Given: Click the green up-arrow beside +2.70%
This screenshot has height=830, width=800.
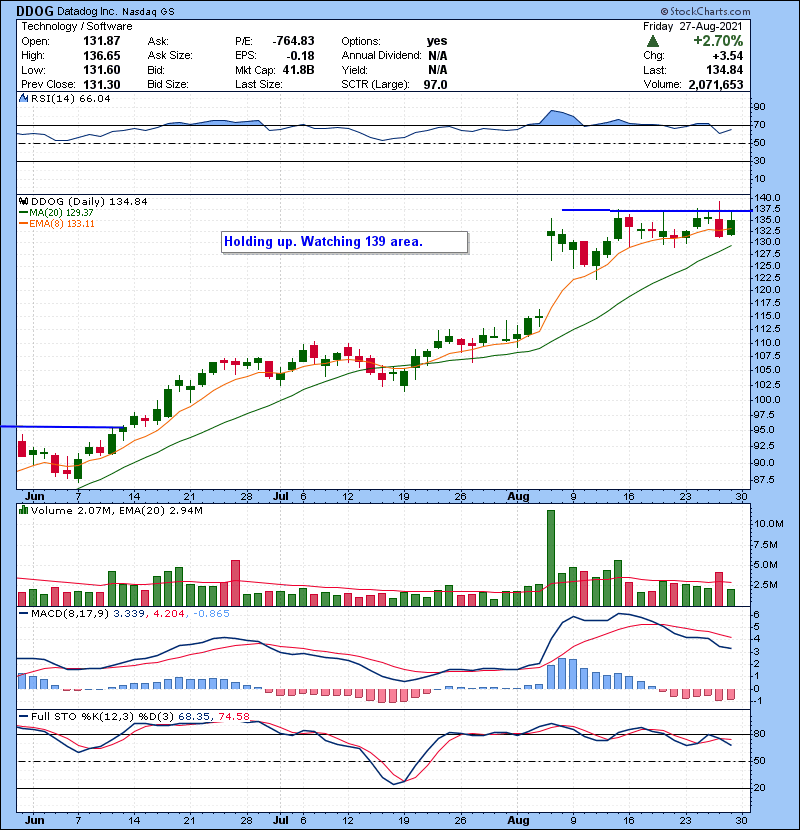Looking at the screenshot, I should tap(653, 42).
